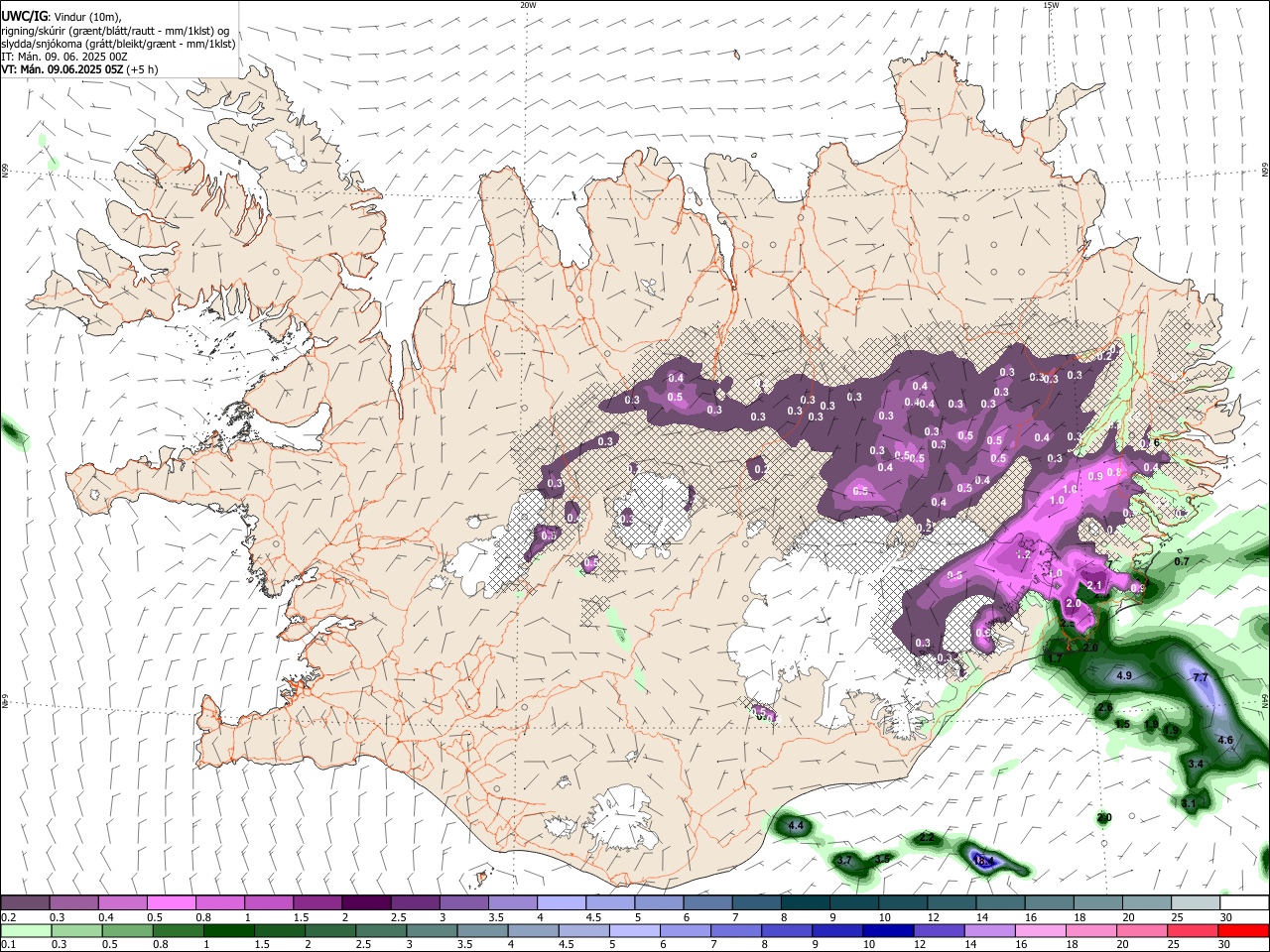Click the 0.1 label under the rain legend
This screenshot has height=952, width=1270.
click(8, 944)
